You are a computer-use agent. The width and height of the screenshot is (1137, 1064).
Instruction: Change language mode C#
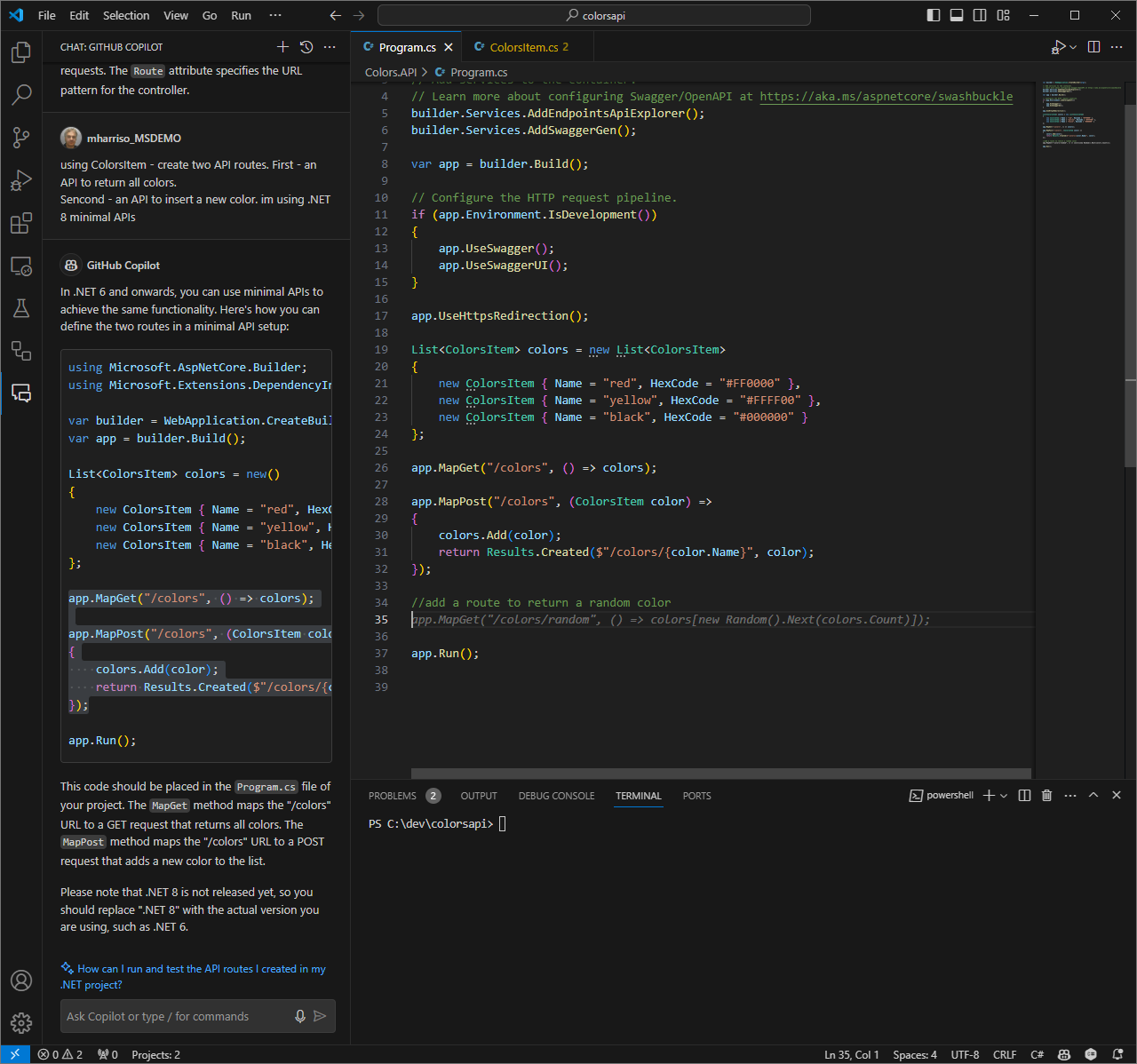(1037, 1054)
